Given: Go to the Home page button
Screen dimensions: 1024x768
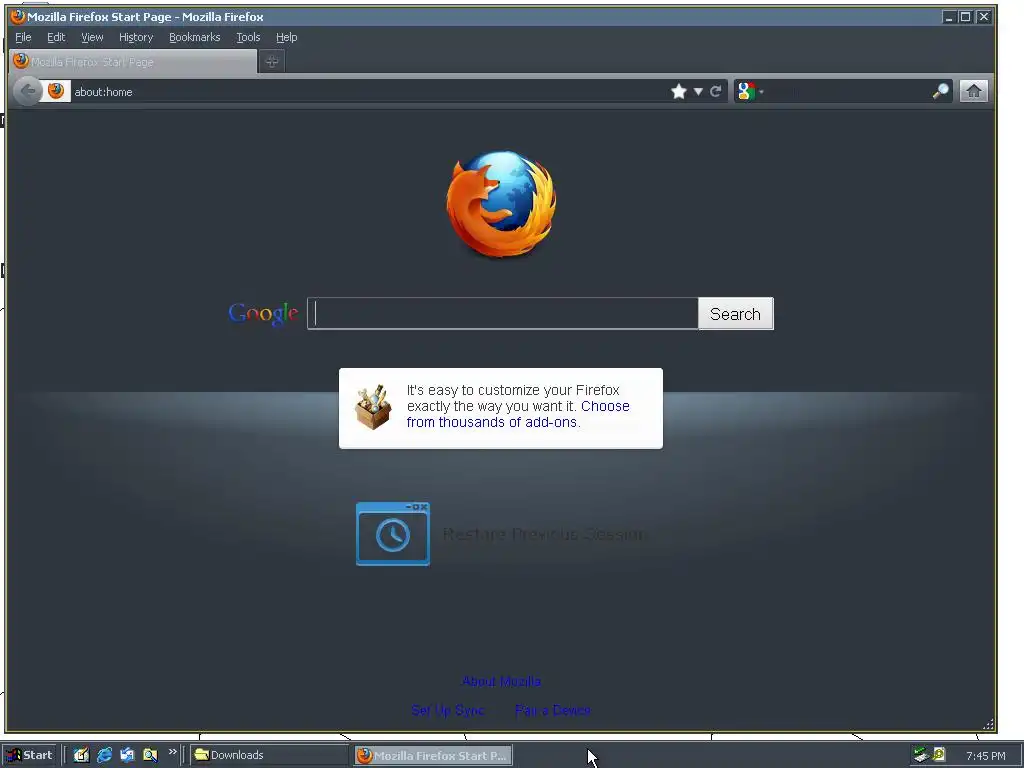Looking at the screenshot, I should (974, 91).
